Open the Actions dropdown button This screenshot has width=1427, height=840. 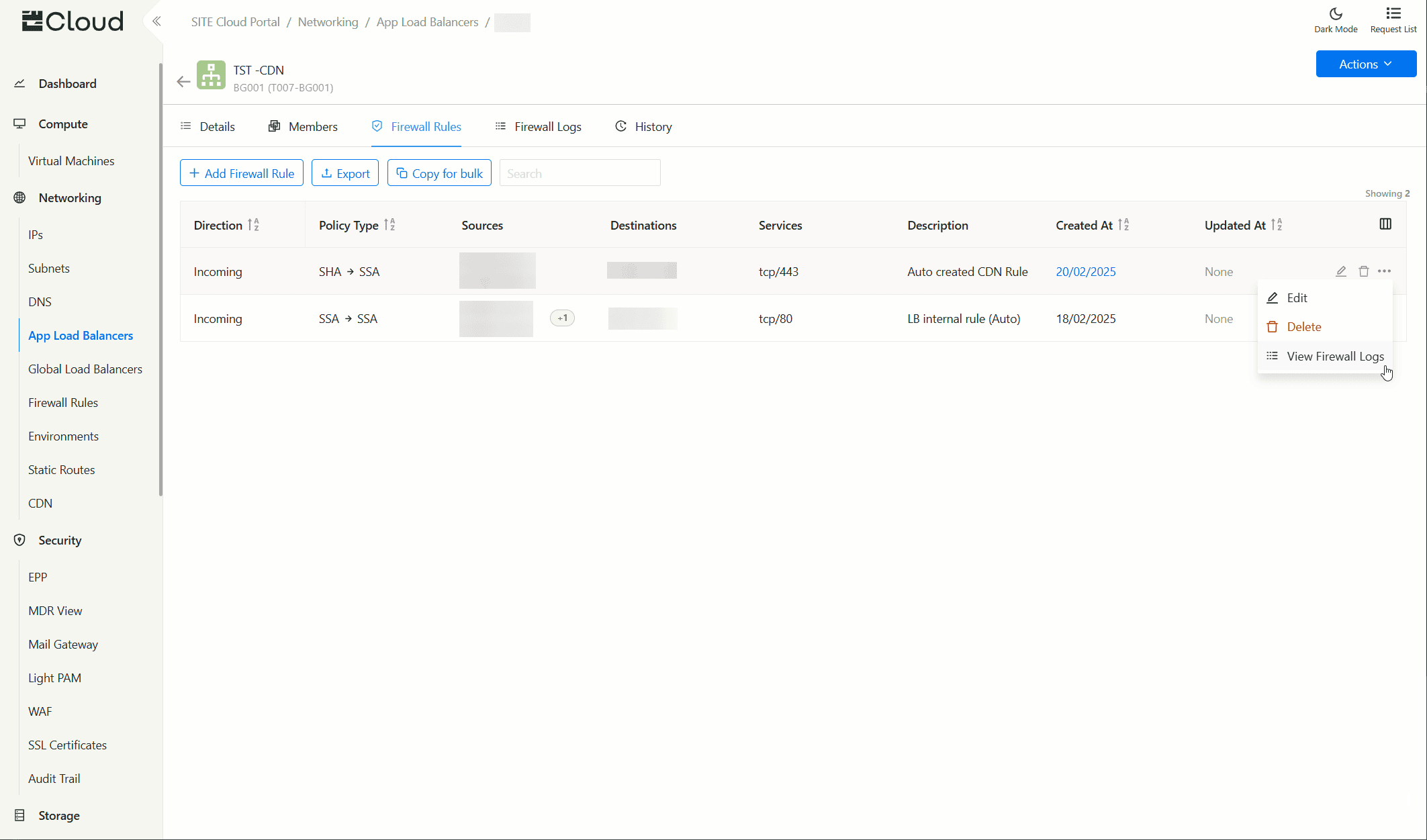coord(1366,64)
